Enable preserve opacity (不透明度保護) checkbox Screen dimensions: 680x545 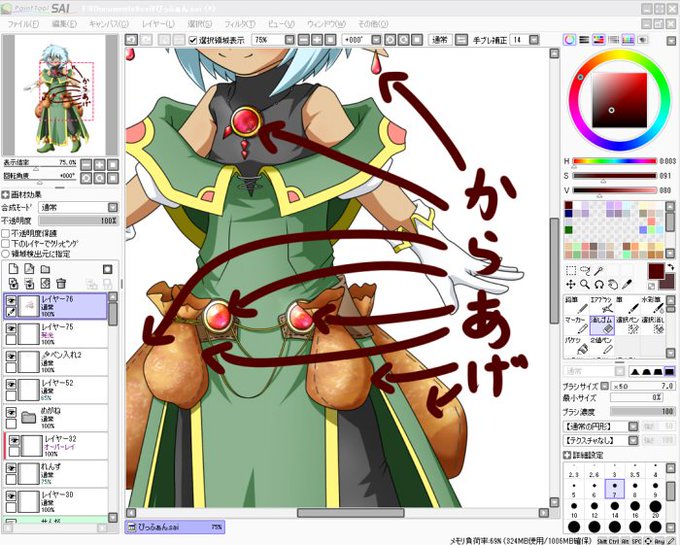click(x=6, y=233)
